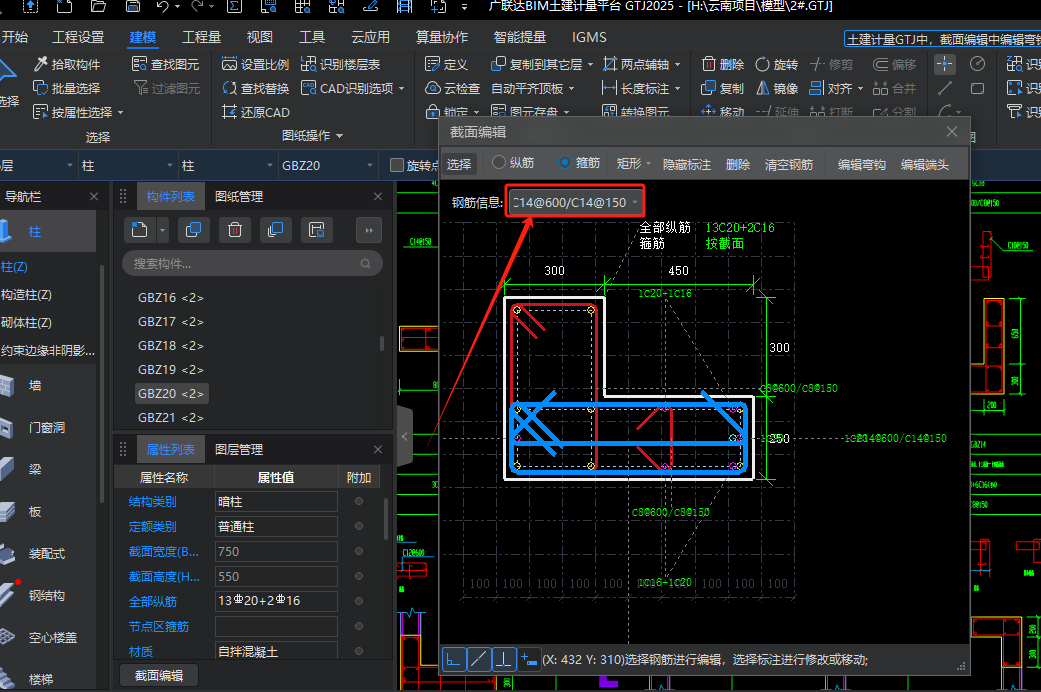This screenshot has height=692, width=1041.
Task: Click 选择 button in section editor toolbar
Action: coord(459,164)
